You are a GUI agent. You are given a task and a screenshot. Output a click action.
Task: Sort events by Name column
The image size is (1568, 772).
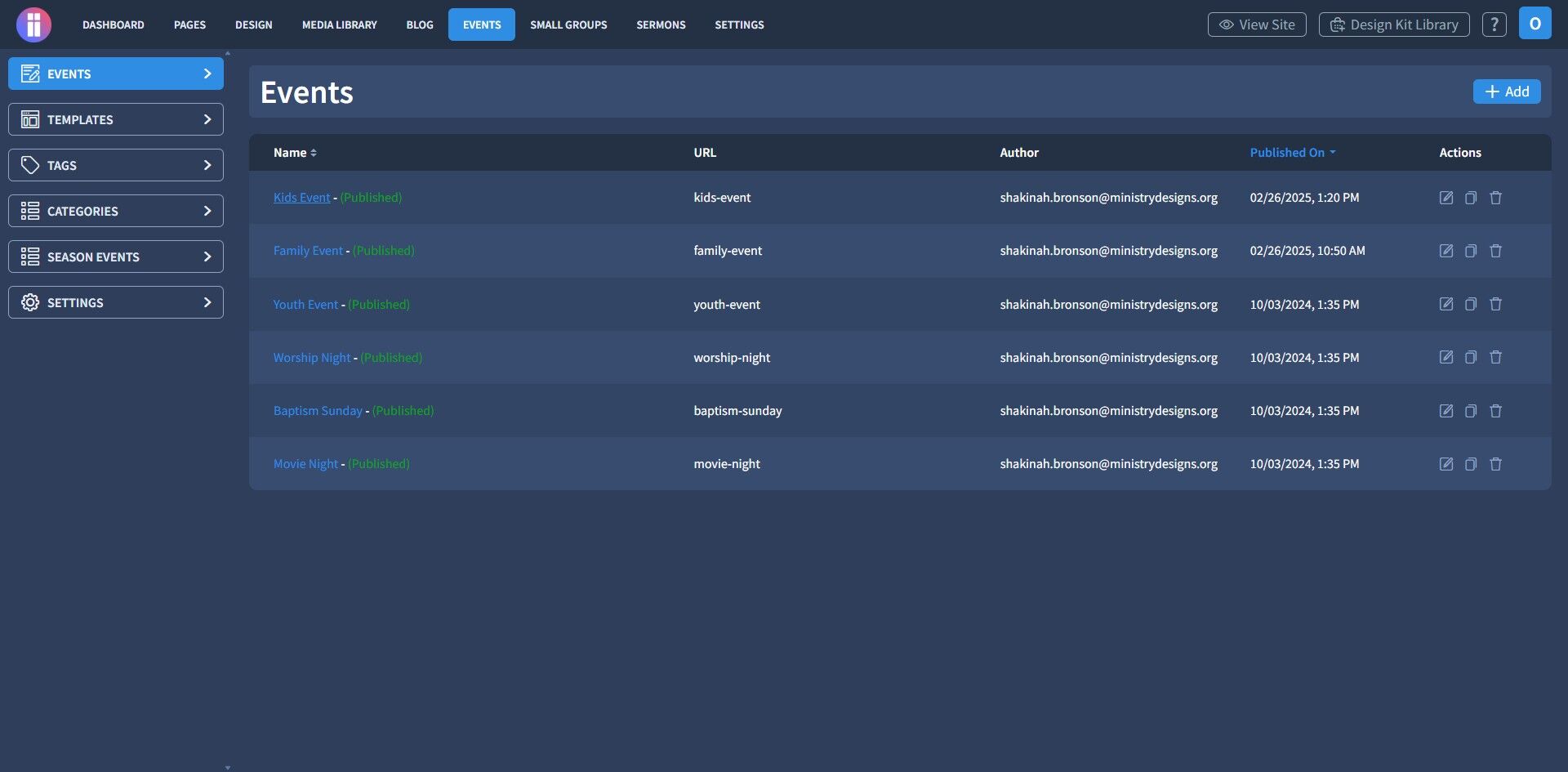click(295, 153)
